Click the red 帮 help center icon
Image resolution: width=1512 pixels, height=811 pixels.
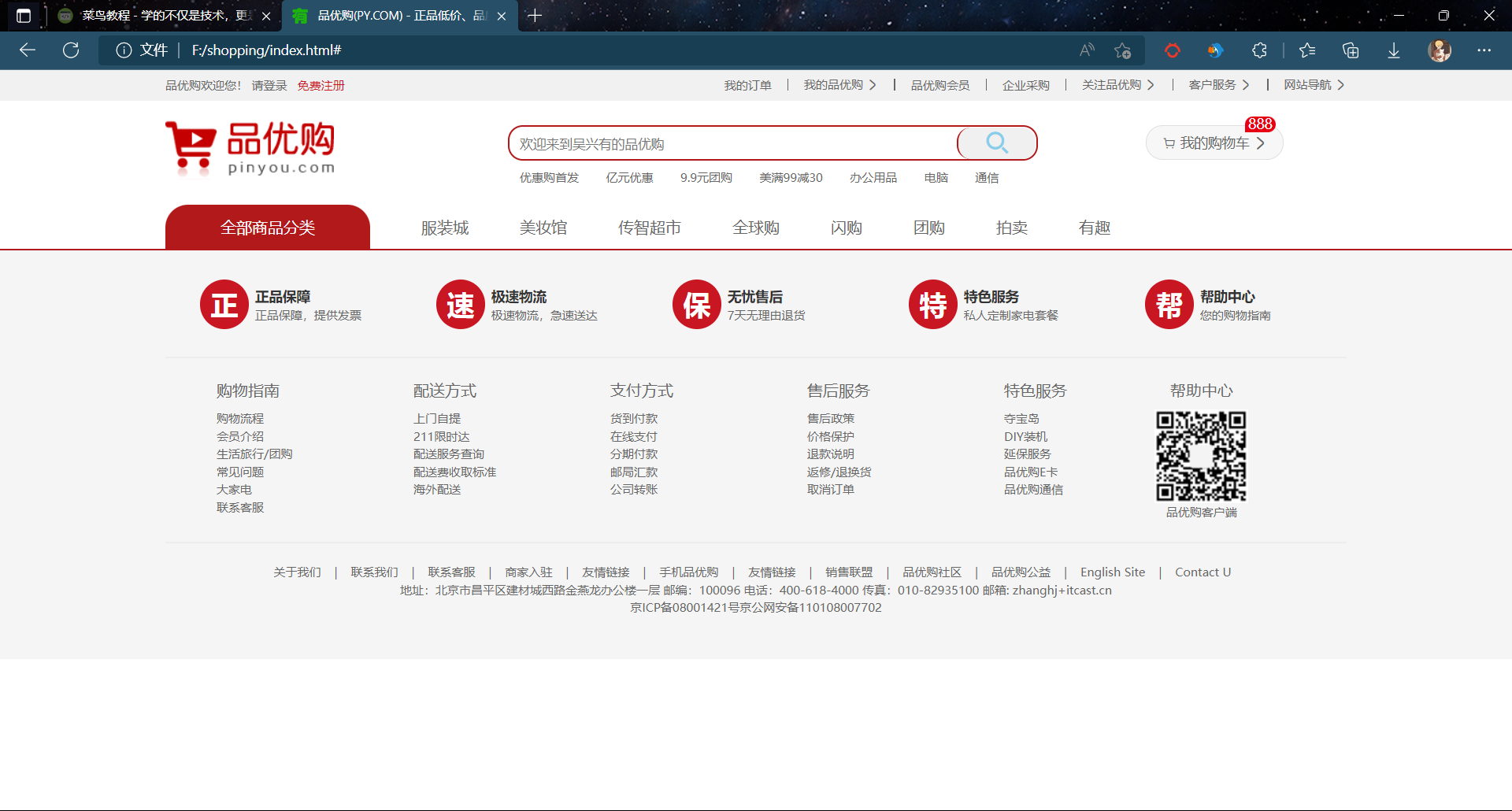(1169, 305)
